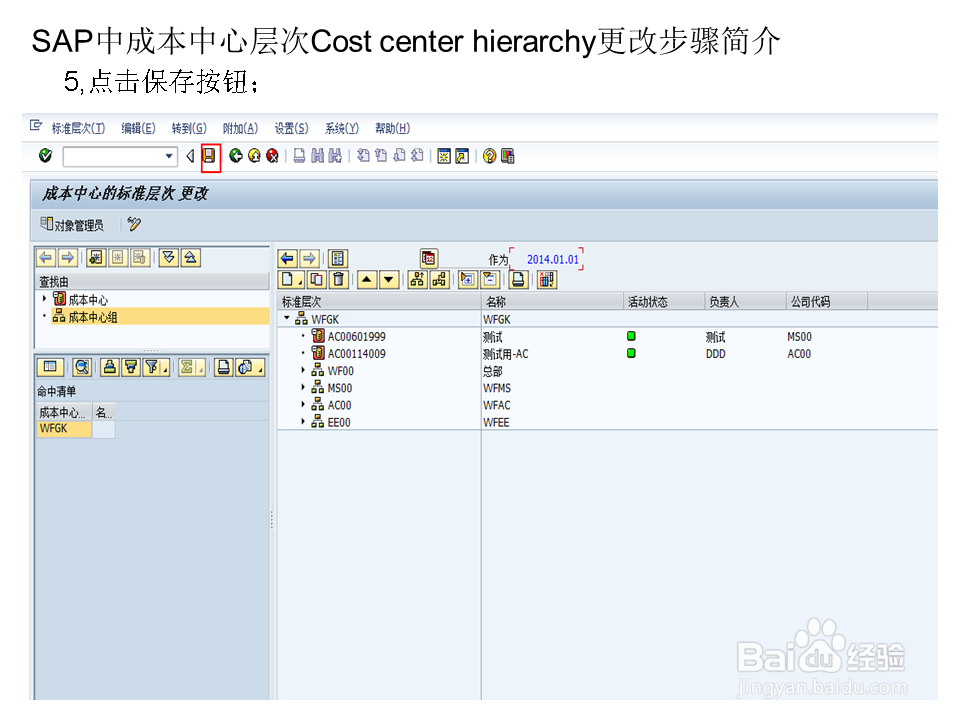960x720 pixels.
Task: Expand the EE00 group node
Action: 303,421
